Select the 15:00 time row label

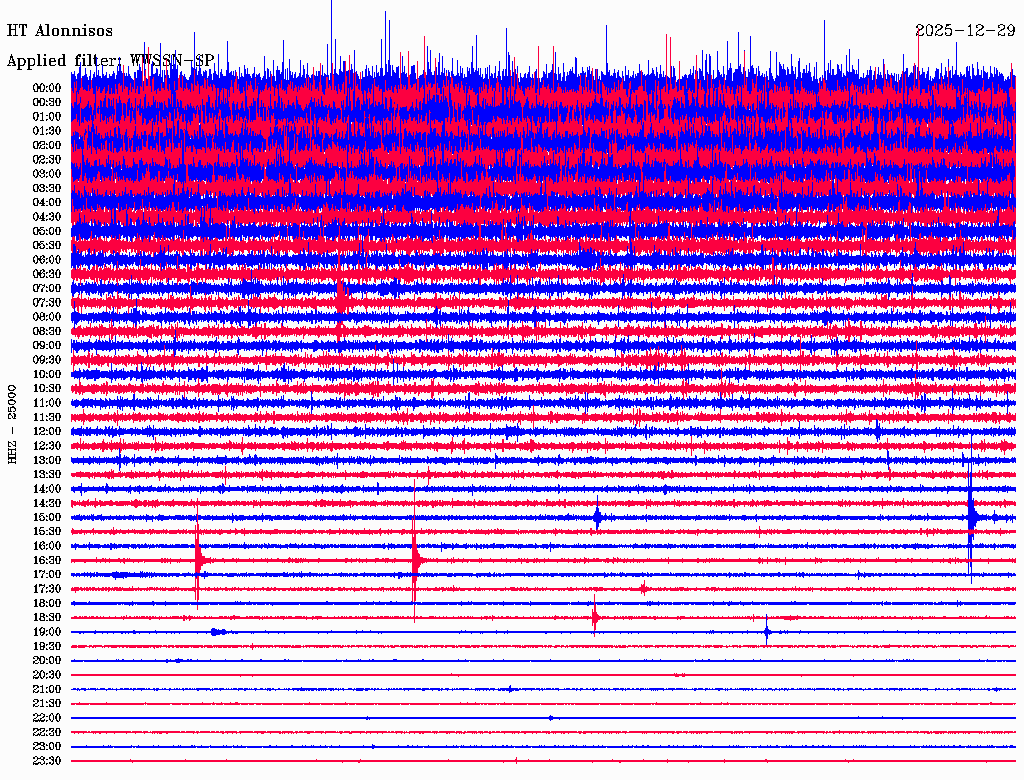point(47,517)
